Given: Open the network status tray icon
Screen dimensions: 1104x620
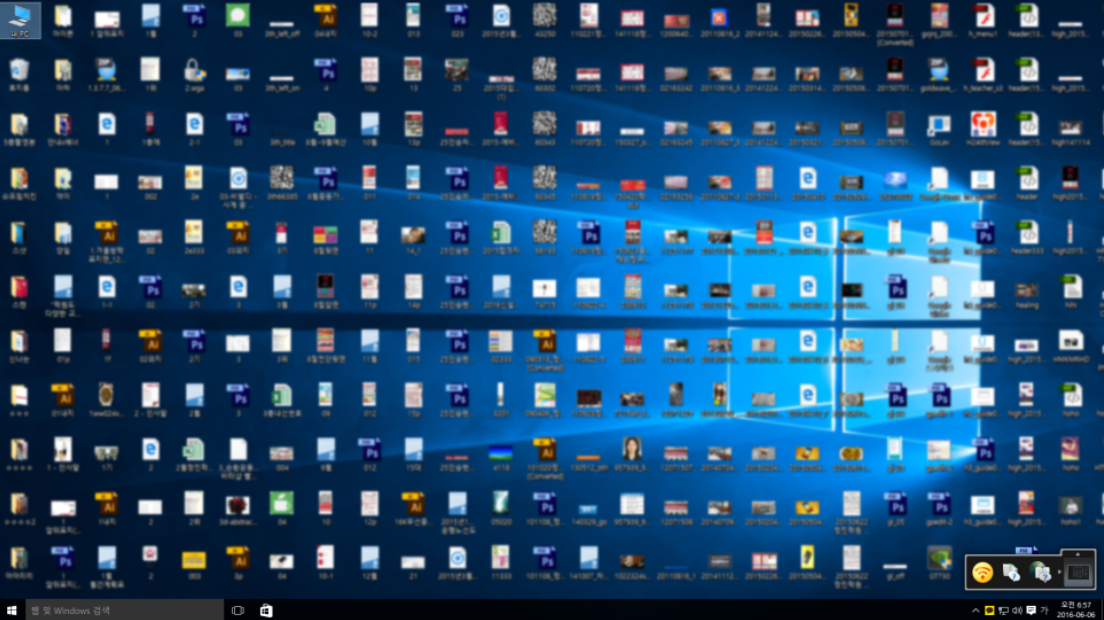Looking at the screenshot, I should tap(1003, 610).
